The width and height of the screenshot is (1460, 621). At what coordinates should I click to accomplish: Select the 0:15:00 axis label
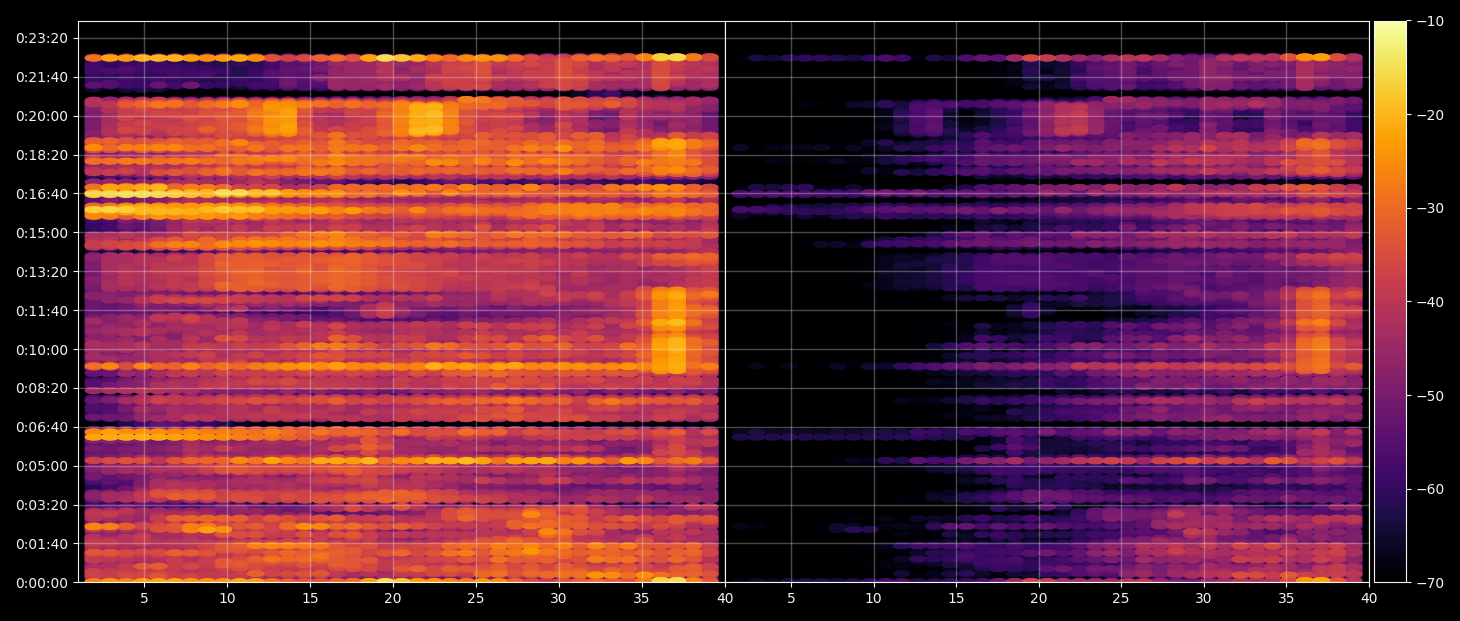pyautogui.click(x=42, y=233)
